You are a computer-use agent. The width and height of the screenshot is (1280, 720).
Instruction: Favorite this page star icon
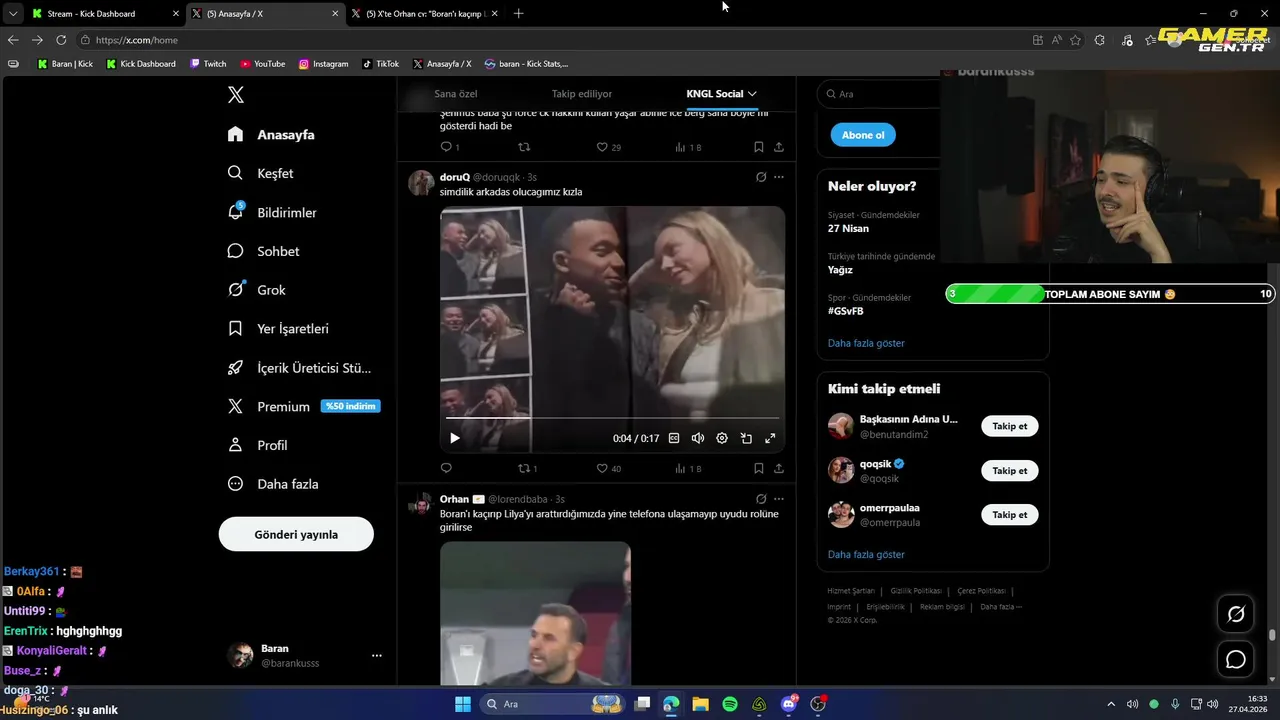point(1076,40)
